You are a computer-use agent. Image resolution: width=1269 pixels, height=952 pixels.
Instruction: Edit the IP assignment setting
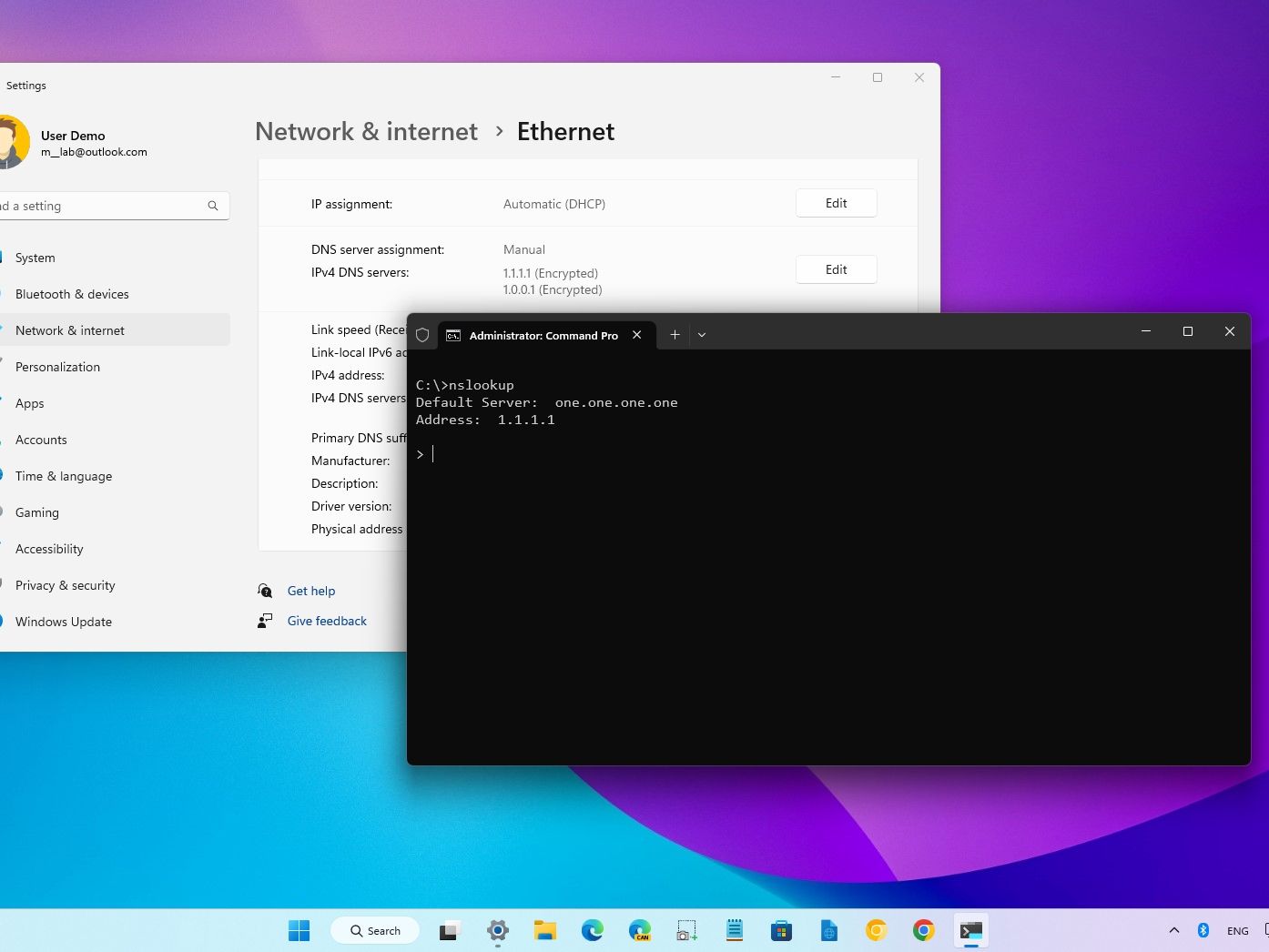pos(836,203)
